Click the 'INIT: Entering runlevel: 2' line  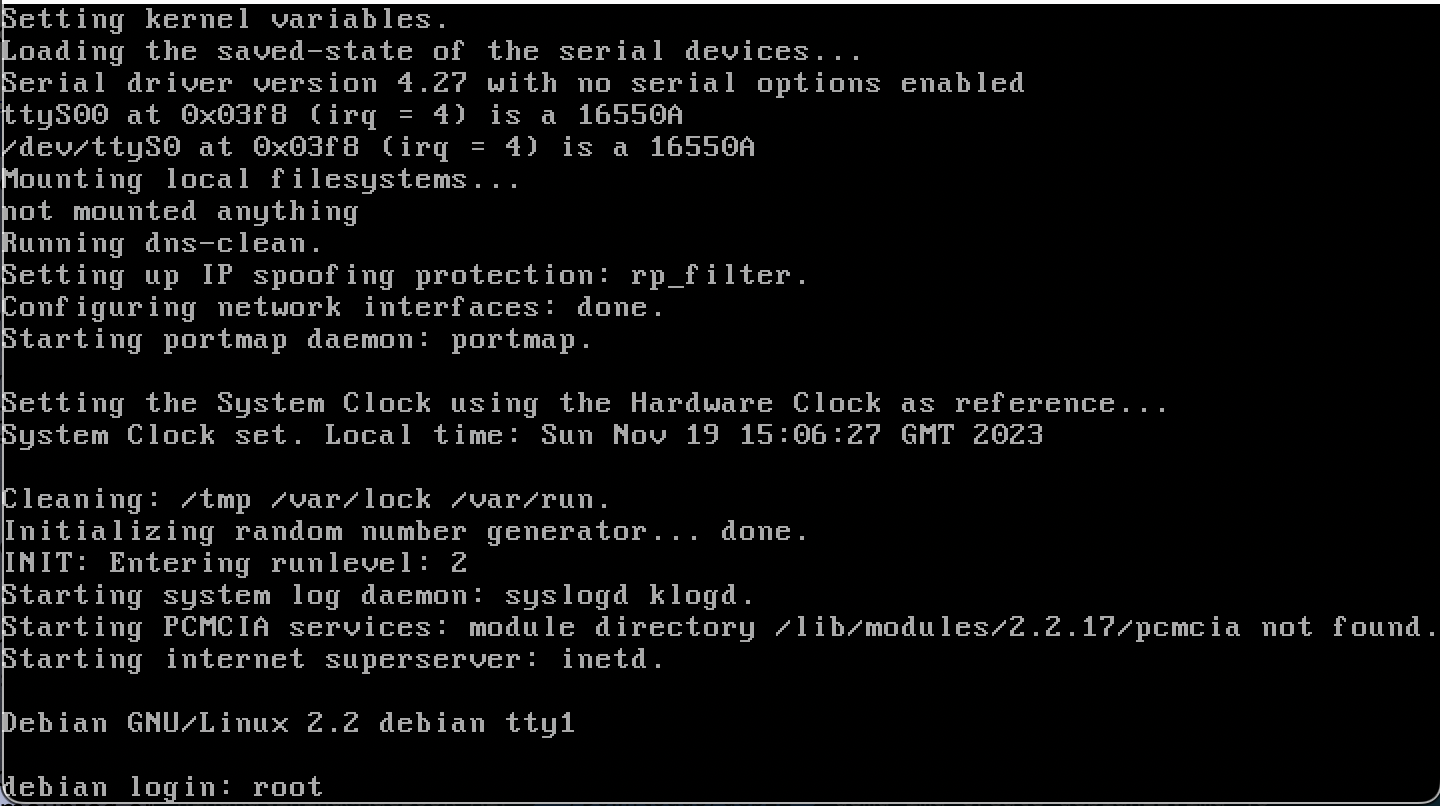click(x=235, y=563)
